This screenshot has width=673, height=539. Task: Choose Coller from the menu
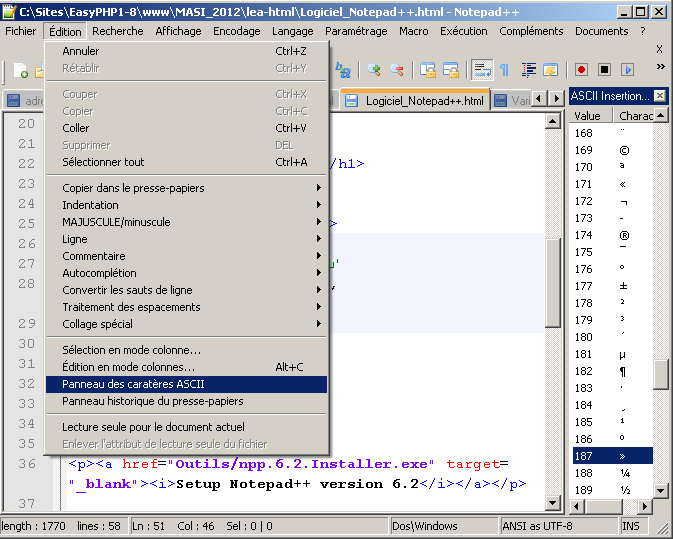[186, 128]
